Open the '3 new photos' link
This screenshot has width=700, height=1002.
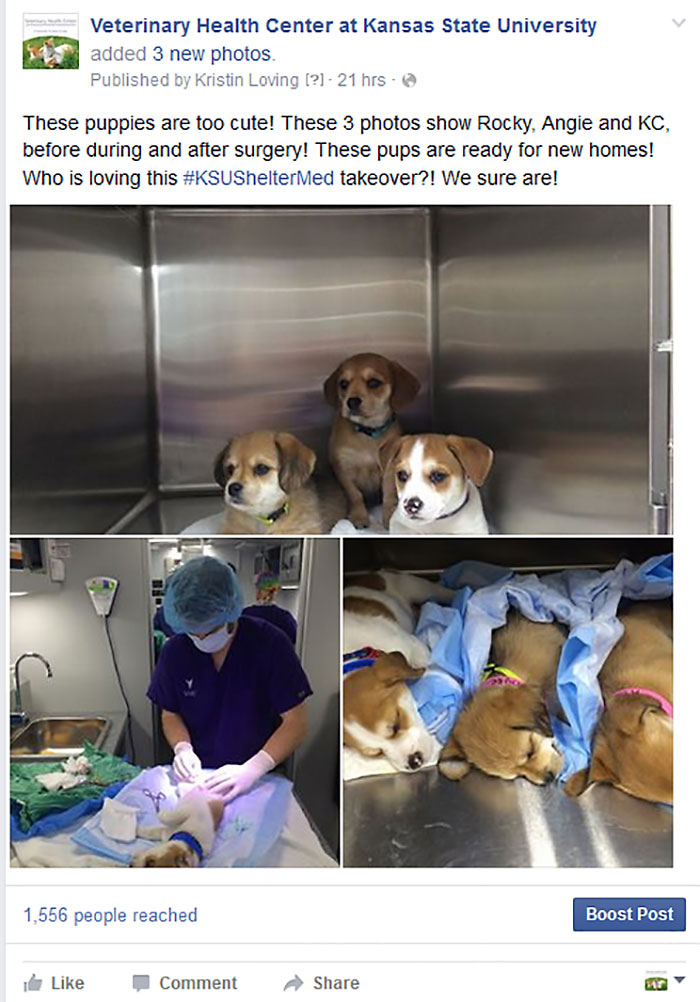click(x=212, y=54)
